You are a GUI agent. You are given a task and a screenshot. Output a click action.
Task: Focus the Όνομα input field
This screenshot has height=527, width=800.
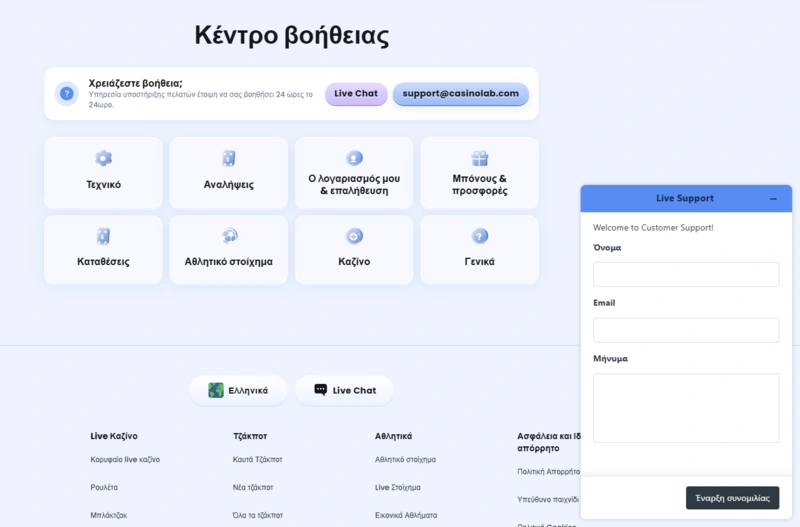coord(685,275)
